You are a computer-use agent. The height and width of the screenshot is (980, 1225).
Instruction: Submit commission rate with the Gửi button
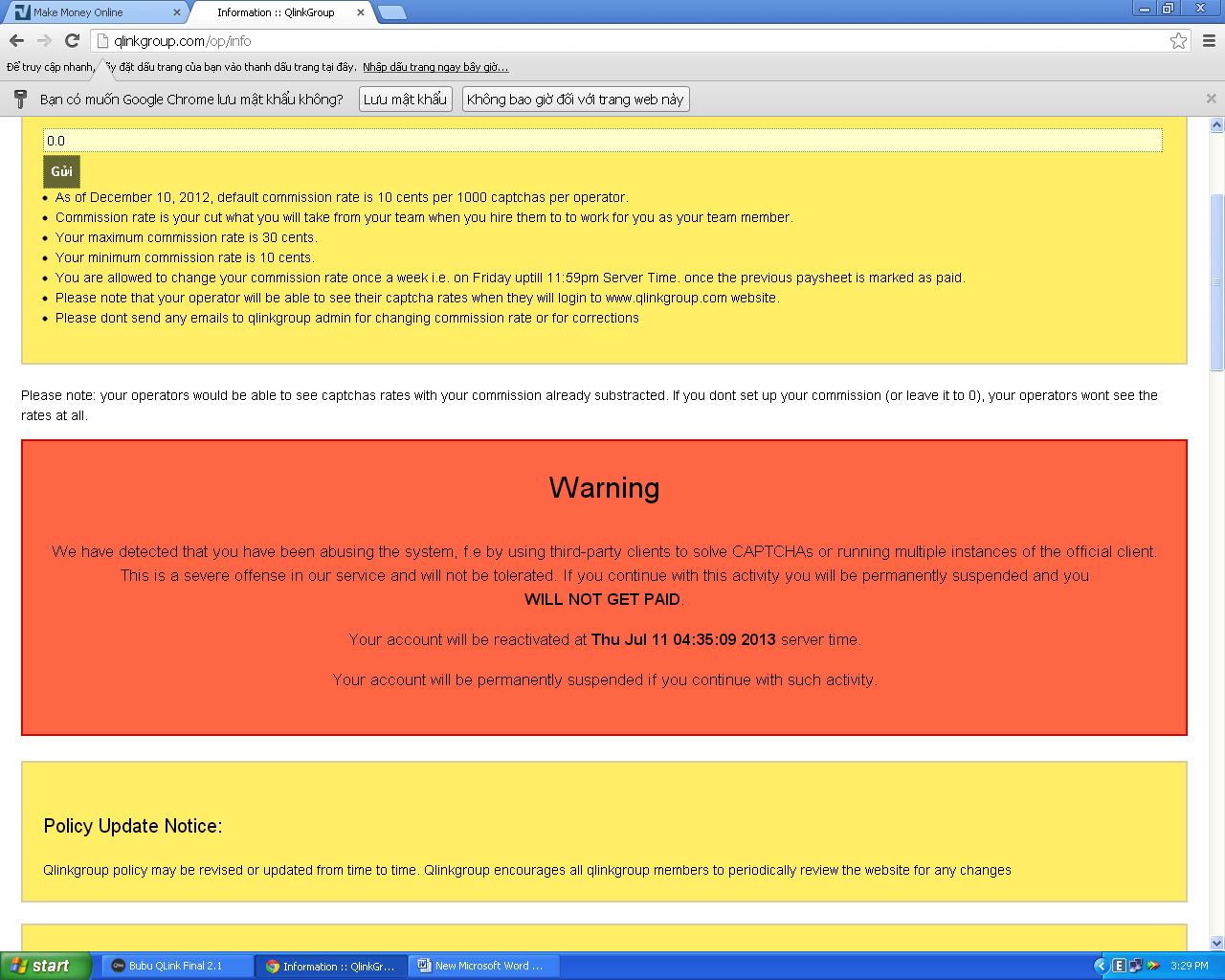(x=61, y=171)
